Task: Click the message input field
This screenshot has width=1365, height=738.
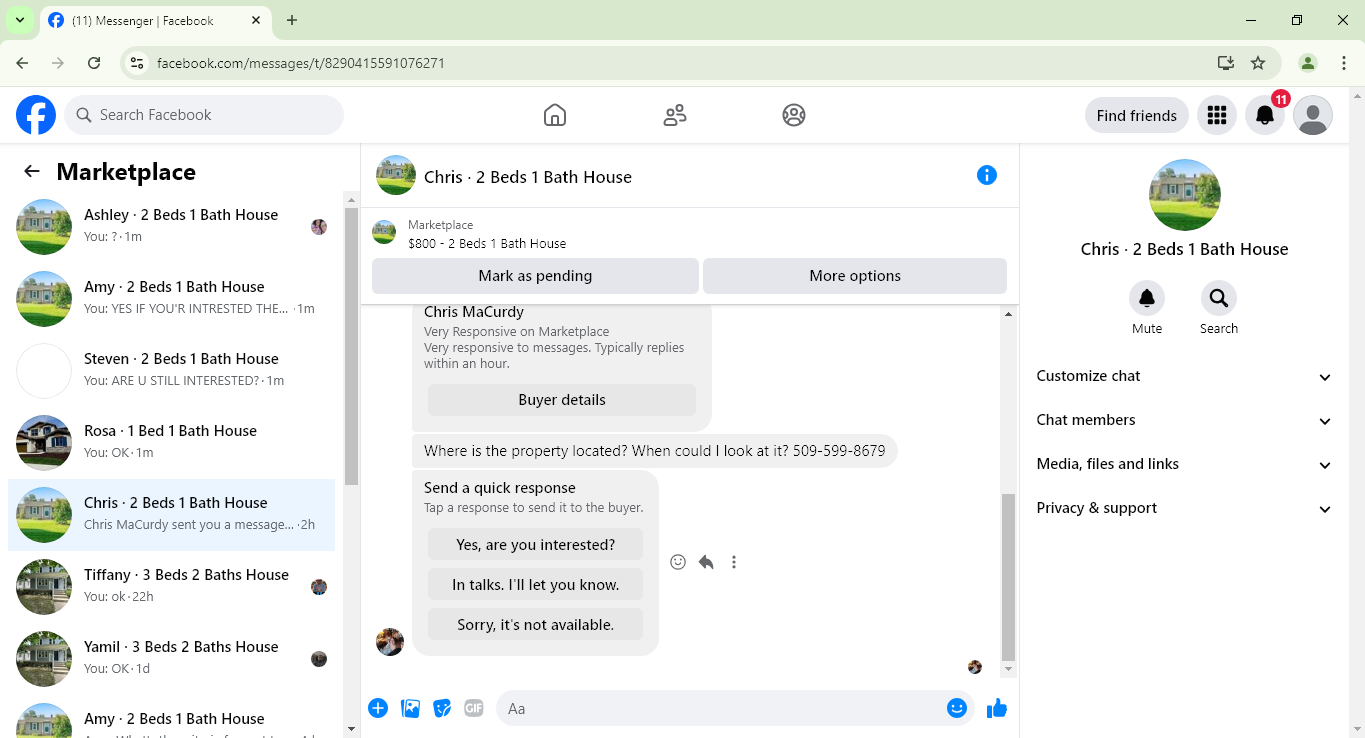Action: [x=720, y=709]
